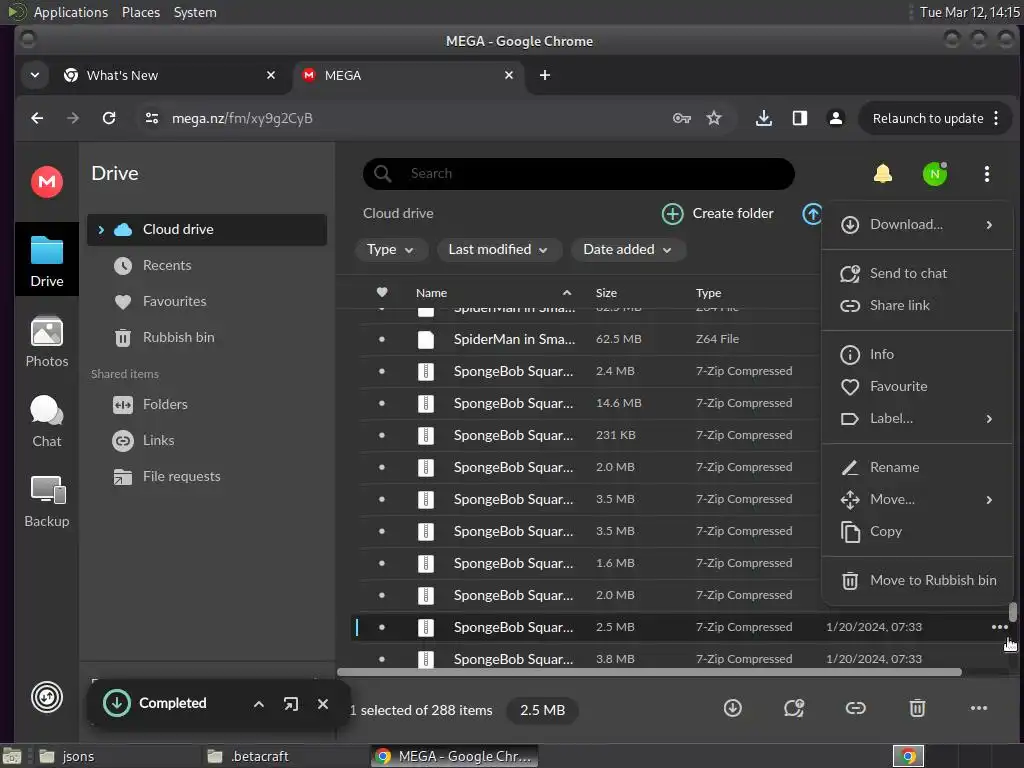Click share link icon in bottom bar
Viewport: 1024px width, 768px height.
point(856,708)
